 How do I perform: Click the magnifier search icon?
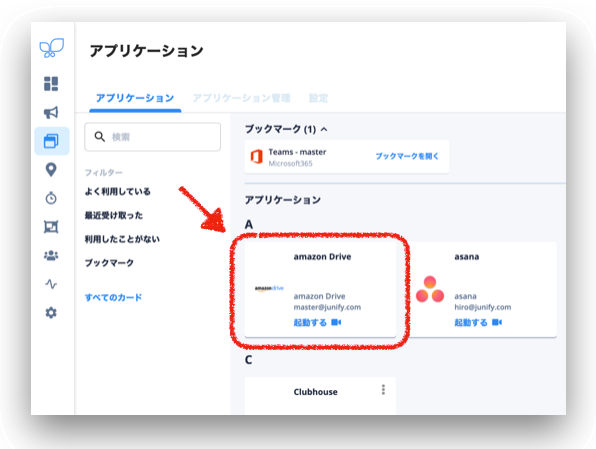[100, 136]
